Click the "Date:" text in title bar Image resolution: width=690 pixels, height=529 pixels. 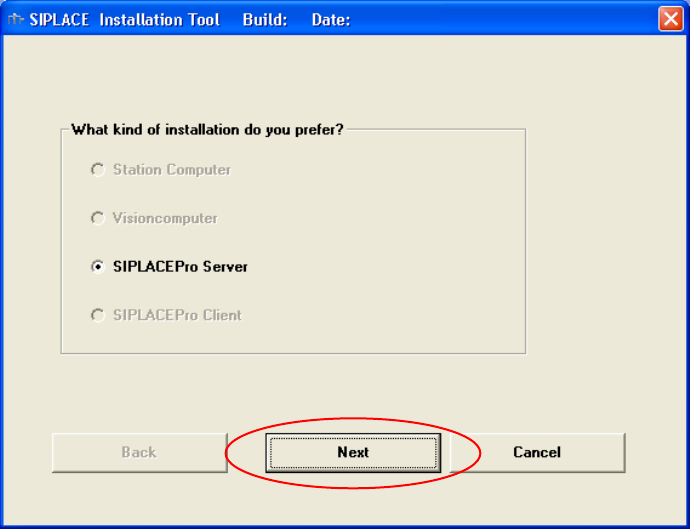click(x=330, y=19)
